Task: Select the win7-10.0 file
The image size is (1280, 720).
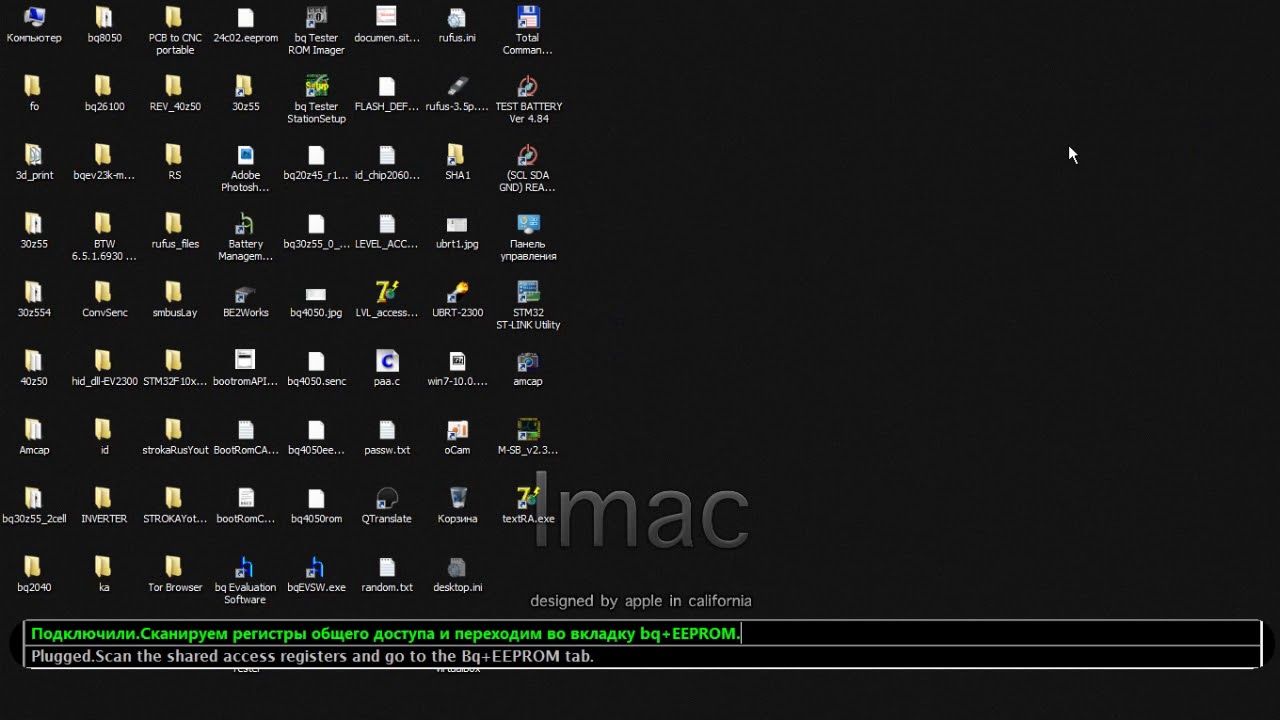Action: pos(457,368)
